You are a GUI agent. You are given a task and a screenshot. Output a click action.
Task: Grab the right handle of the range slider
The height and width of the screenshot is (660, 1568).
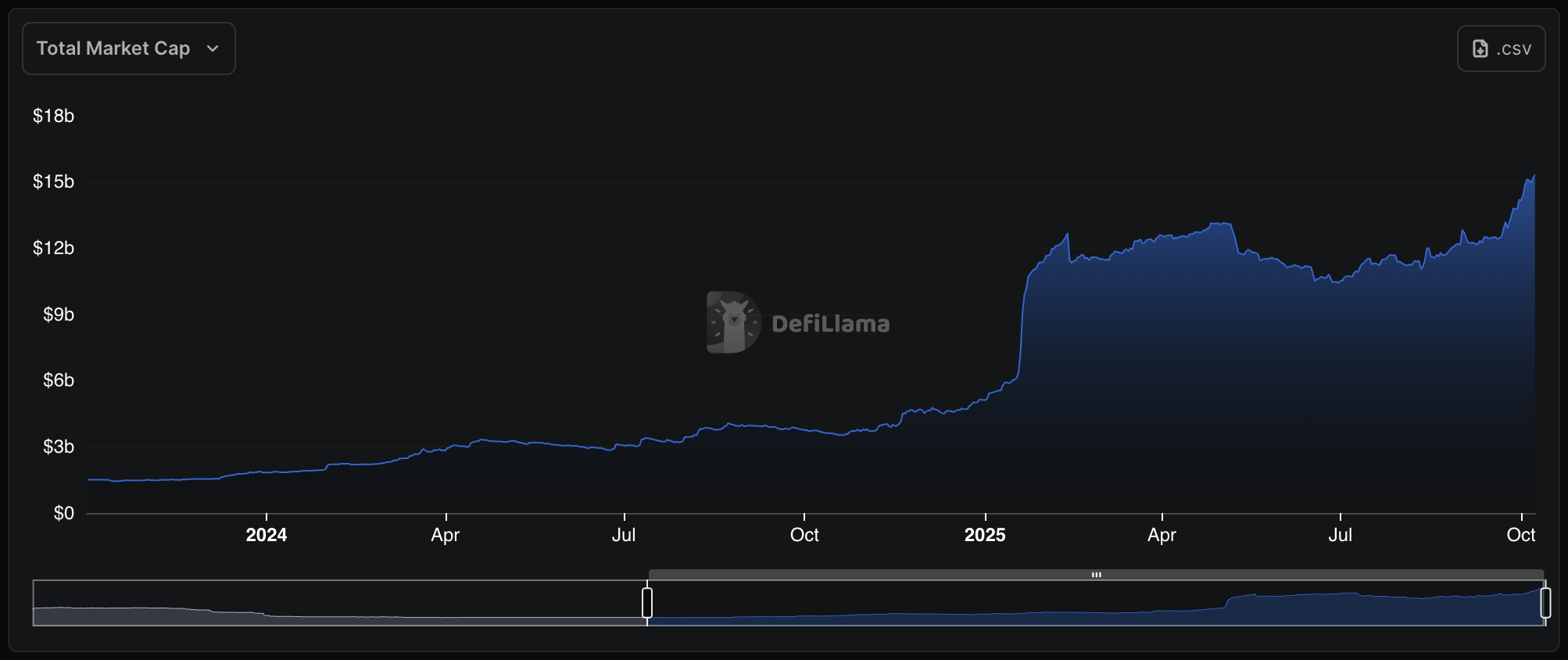pos(1545,603)
